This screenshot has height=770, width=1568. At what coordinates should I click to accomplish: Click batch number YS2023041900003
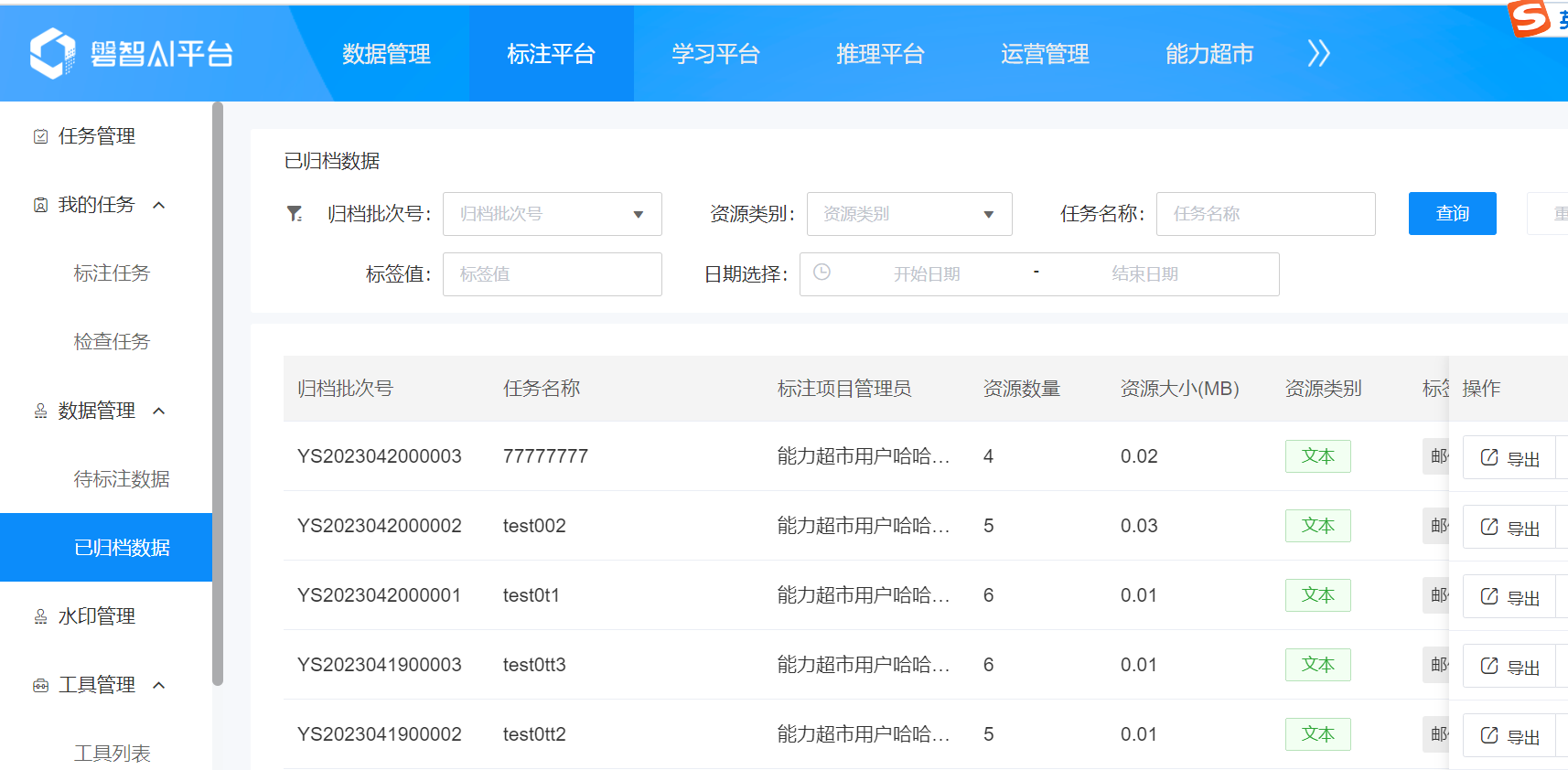380,665
